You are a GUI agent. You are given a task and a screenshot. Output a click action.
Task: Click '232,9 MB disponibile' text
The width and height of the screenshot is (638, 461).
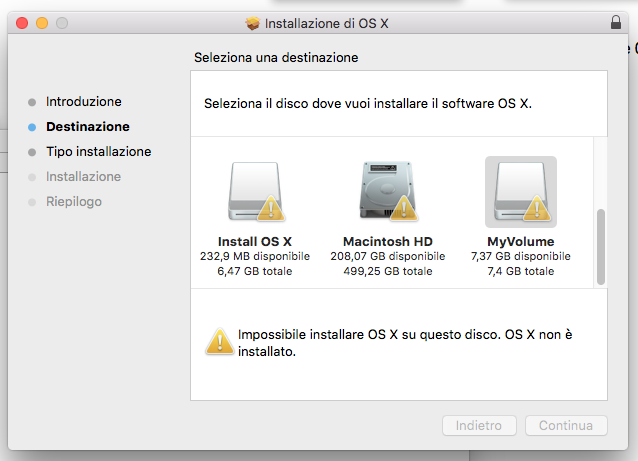click(255, 256)
